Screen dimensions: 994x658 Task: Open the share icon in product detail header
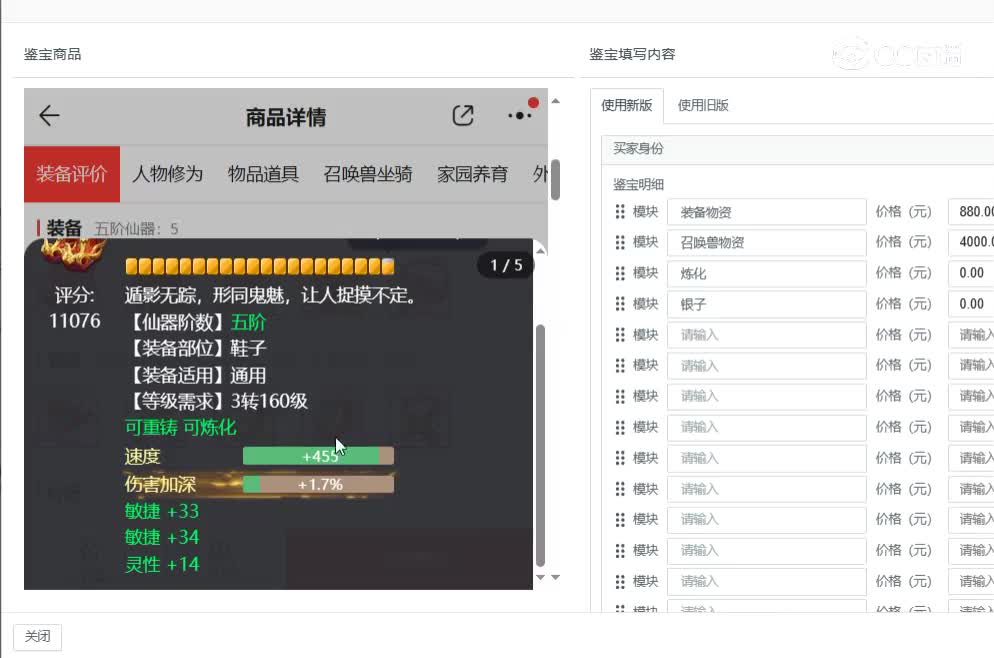(x=463, y=116)
